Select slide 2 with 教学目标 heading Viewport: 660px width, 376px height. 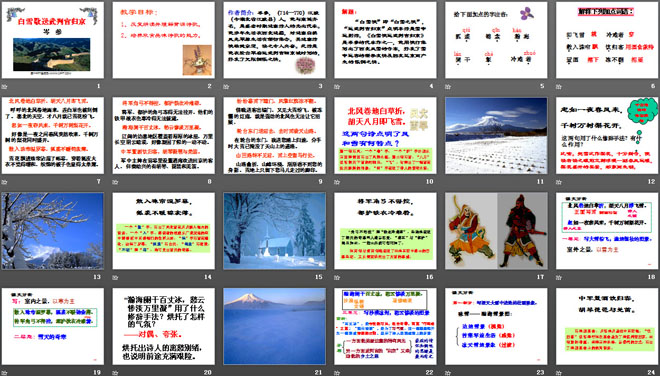click(163, 40)
